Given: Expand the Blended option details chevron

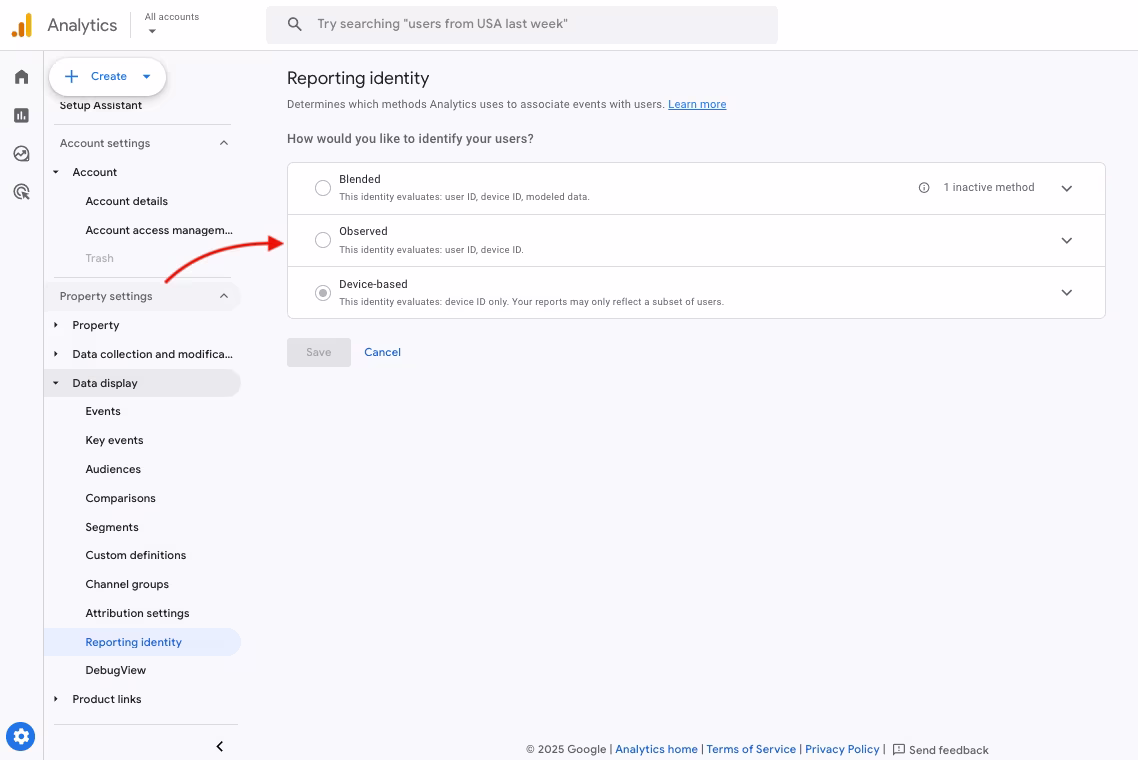Looking at the screenshot, I should pos(1066,188).
